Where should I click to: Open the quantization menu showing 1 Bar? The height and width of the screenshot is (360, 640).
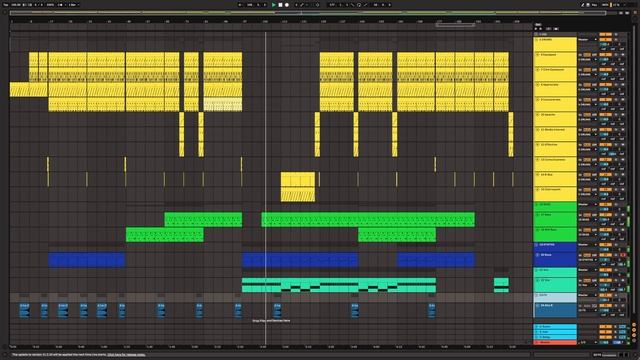pyautogui.click(x=73, y=5)
